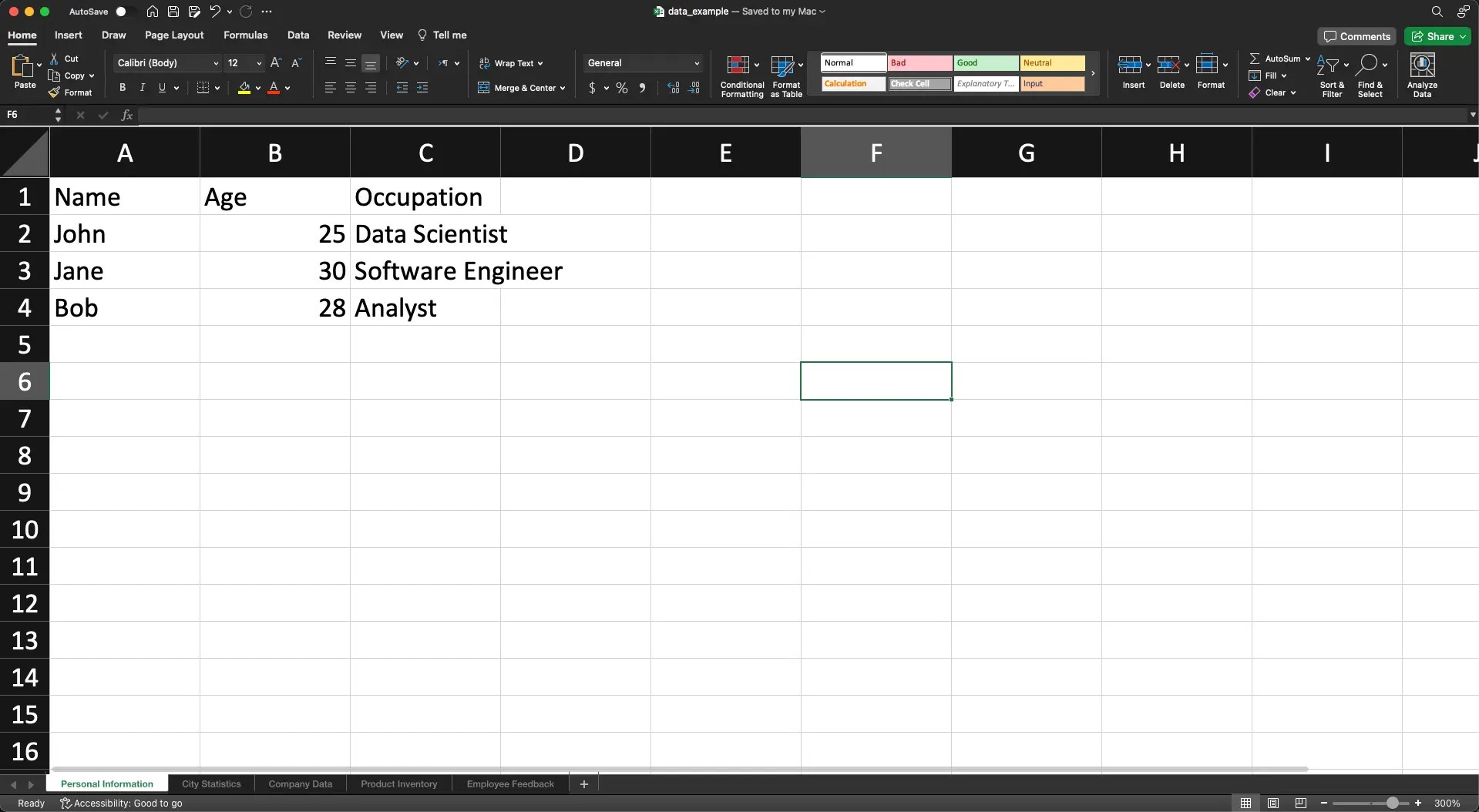Expand the Fill Color dropdown
This screenshot has width=1479, height=812.
coord(258,88)
